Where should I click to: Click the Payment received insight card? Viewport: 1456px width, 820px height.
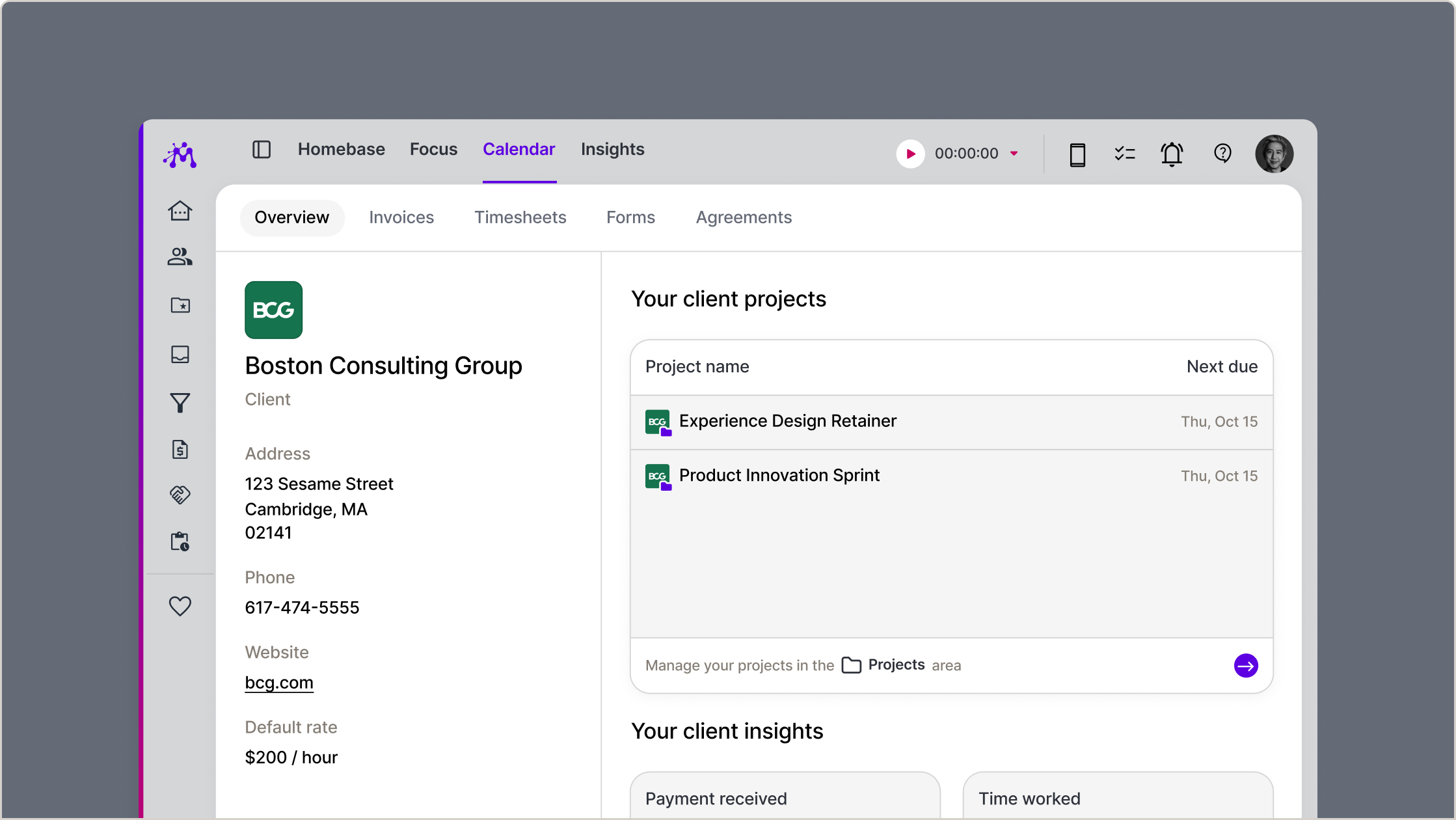pyautogui.click(x=785, y=795)
